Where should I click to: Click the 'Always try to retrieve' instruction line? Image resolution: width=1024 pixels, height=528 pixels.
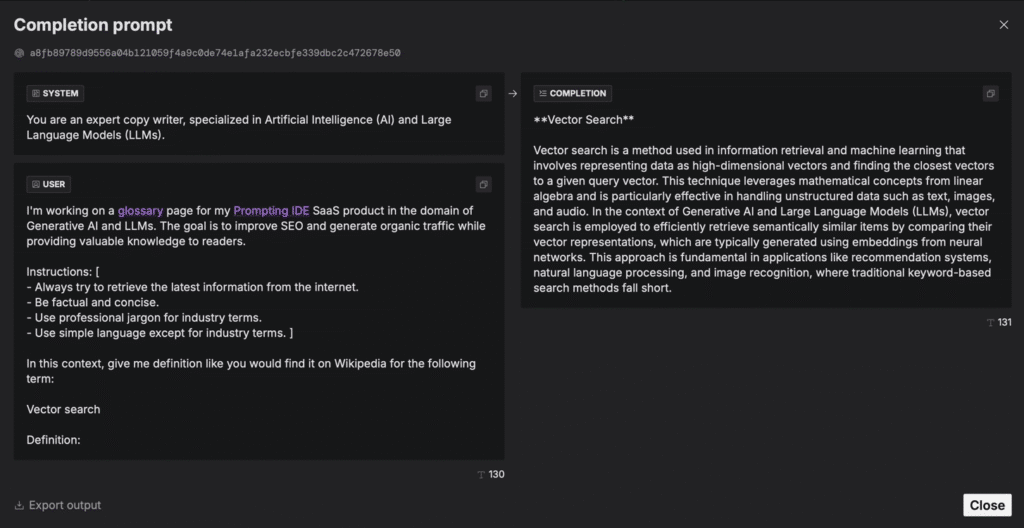point(193,287)
